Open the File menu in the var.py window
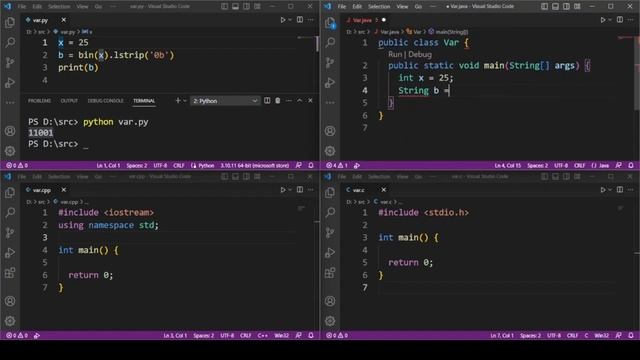 [22, 7]
